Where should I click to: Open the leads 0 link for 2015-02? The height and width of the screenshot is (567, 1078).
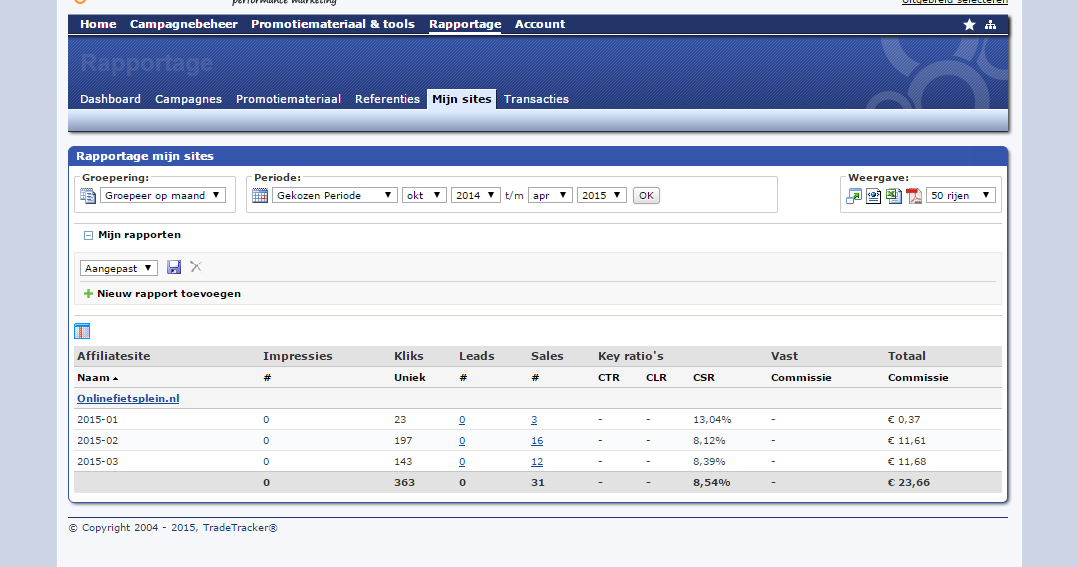(462, 441)
